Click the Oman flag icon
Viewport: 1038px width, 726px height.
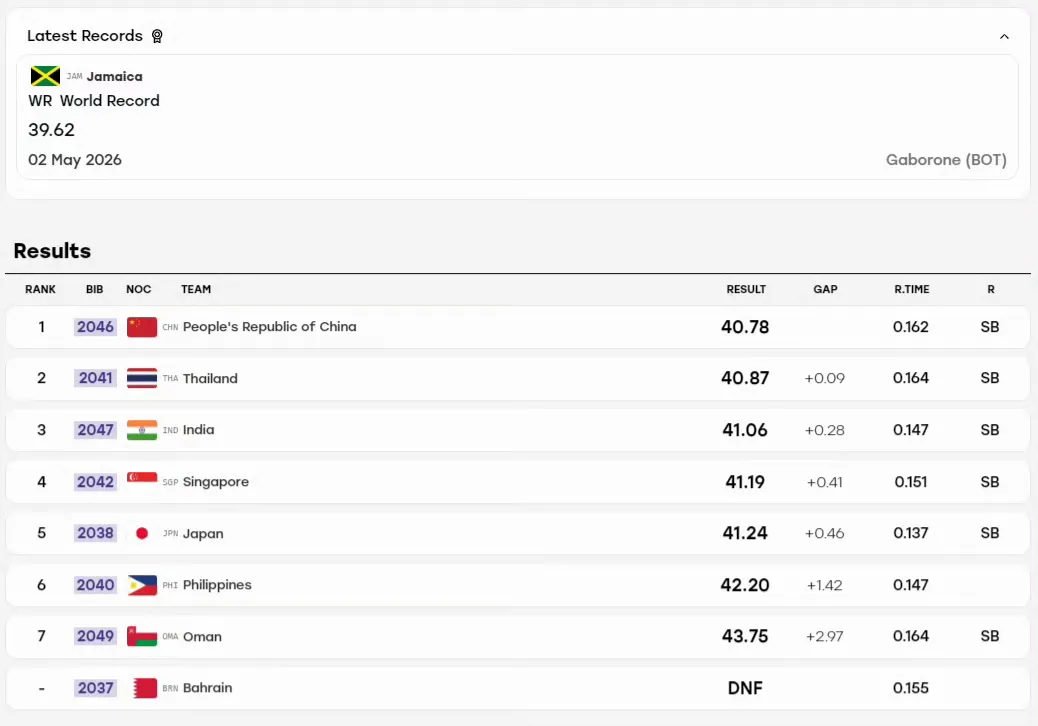142,636
